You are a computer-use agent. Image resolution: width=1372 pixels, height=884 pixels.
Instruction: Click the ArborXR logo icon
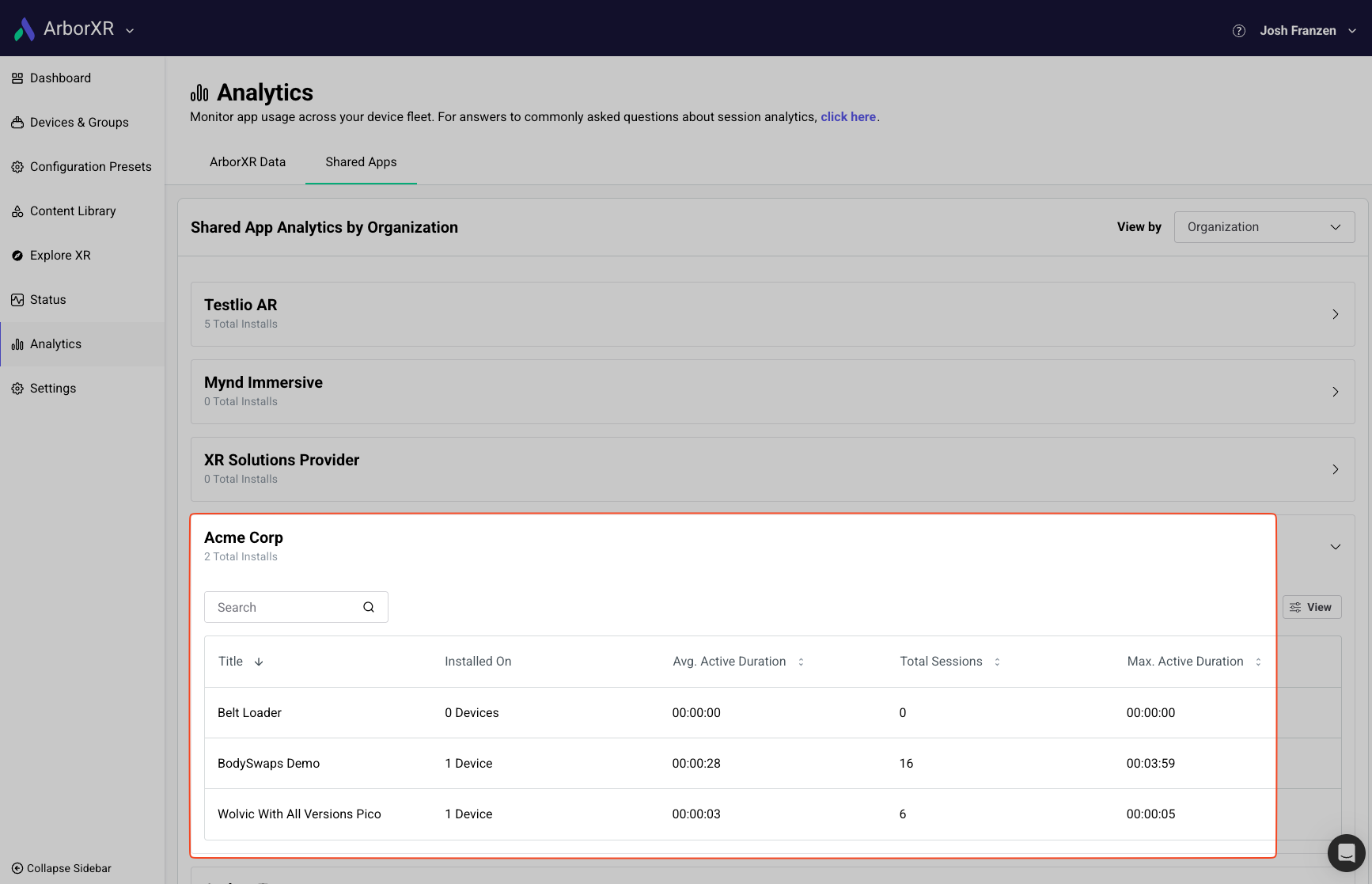(25, 28)
